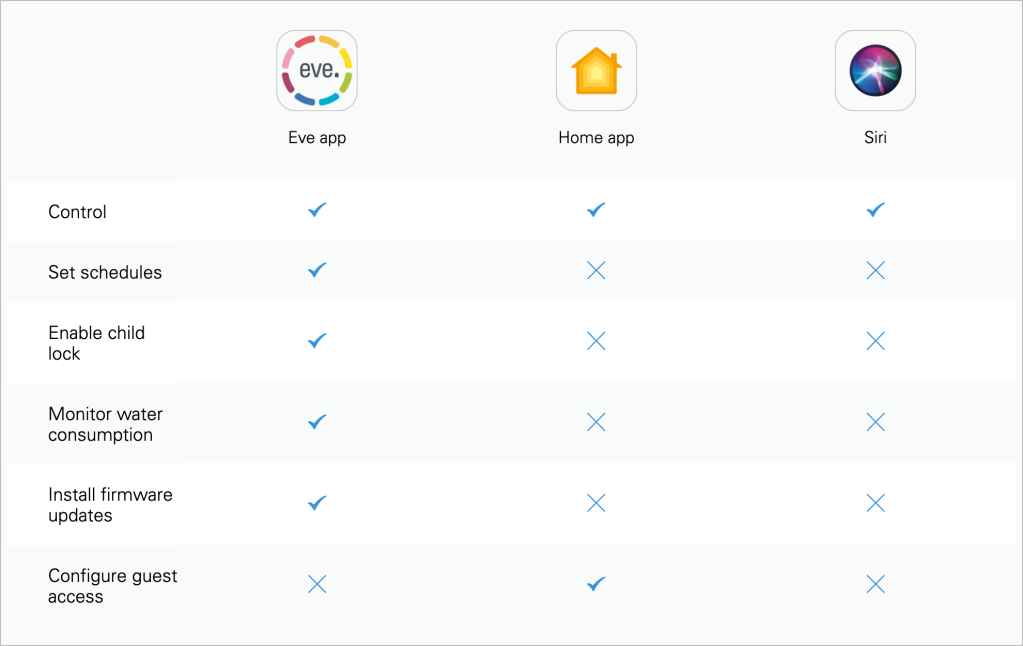Click the Enable child lock checkmark for Eve
Image resolution: width=1023 pixels, height=646 pixels.
(317, 341)
